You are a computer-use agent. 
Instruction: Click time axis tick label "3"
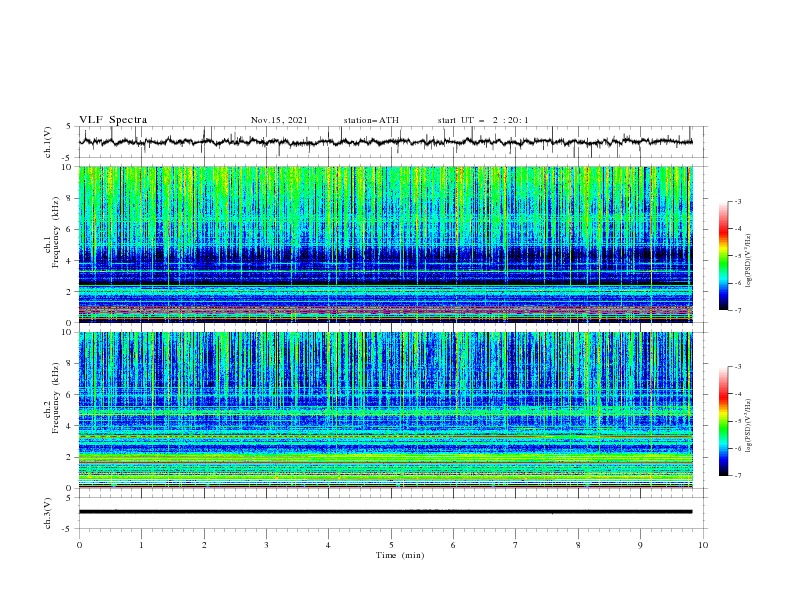266,545
